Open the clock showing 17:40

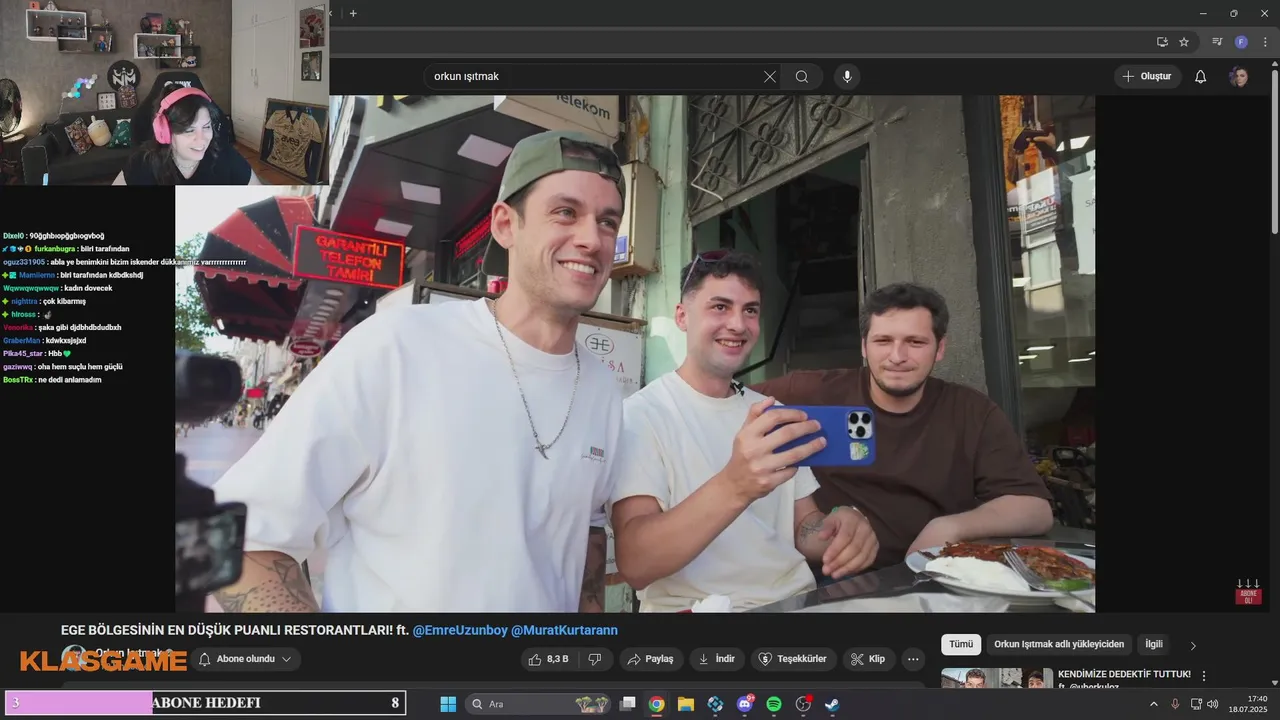coord(1250,704)
